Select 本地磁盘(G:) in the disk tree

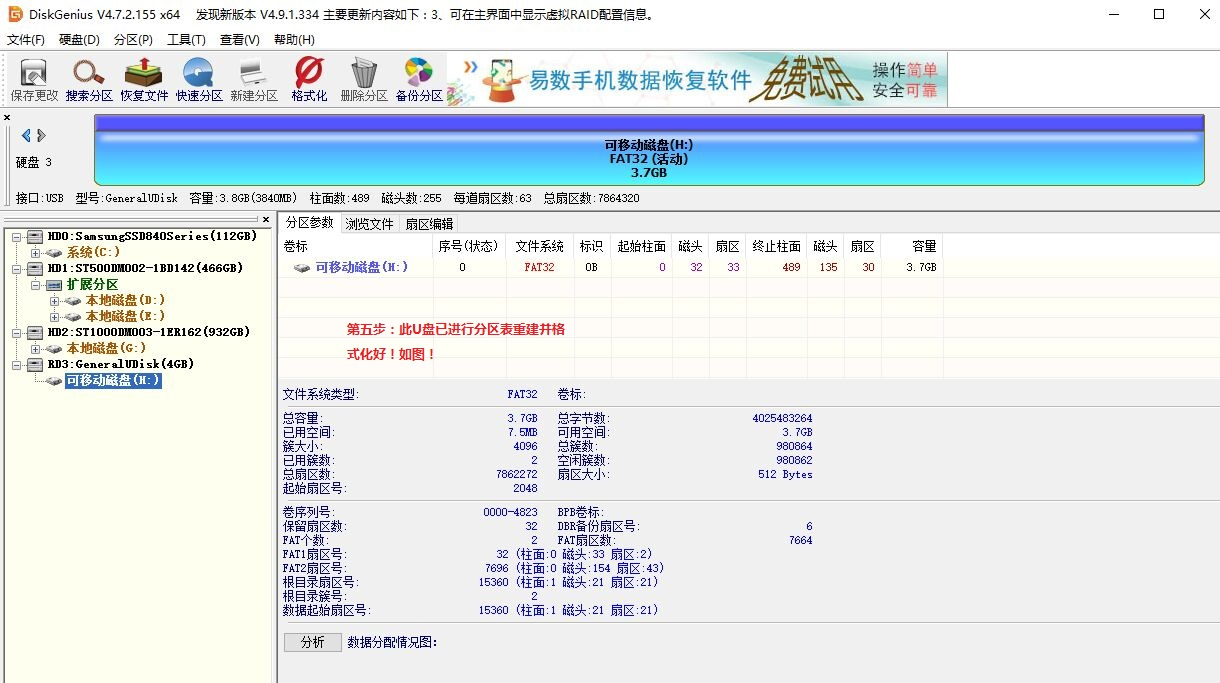[106, 349]
